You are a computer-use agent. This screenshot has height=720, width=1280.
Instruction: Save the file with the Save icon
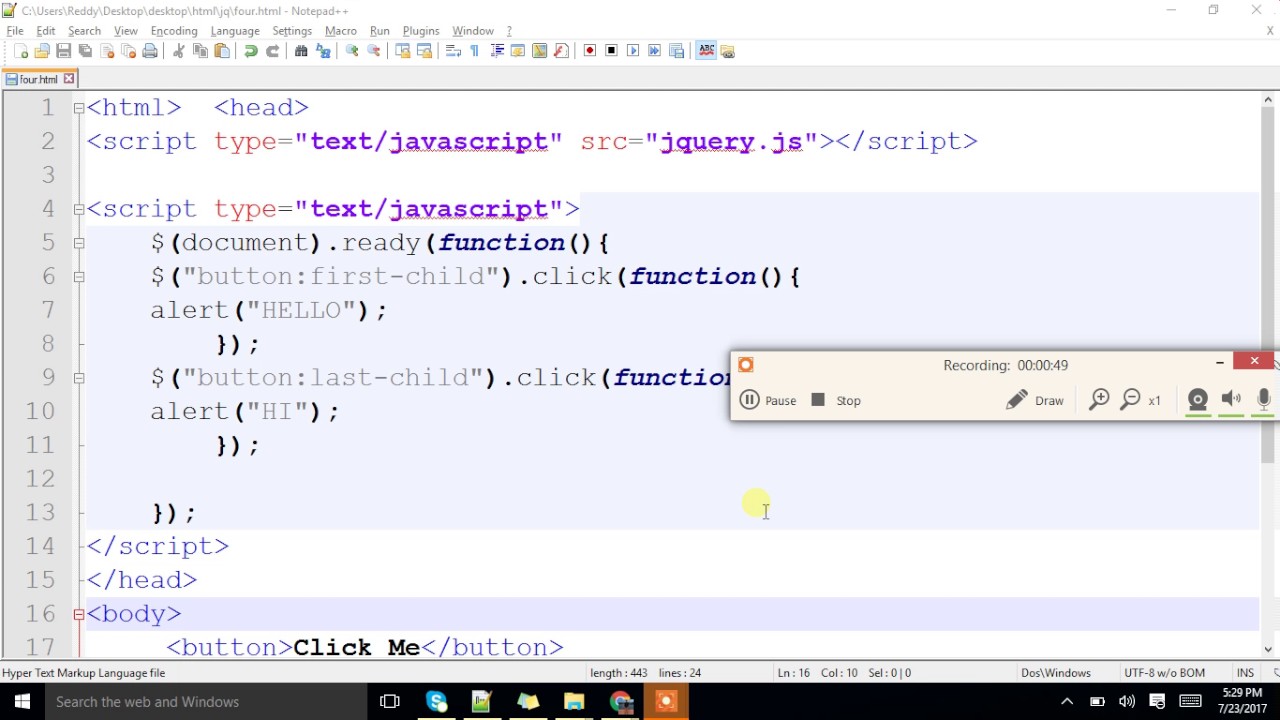click(x=63, y=51)
